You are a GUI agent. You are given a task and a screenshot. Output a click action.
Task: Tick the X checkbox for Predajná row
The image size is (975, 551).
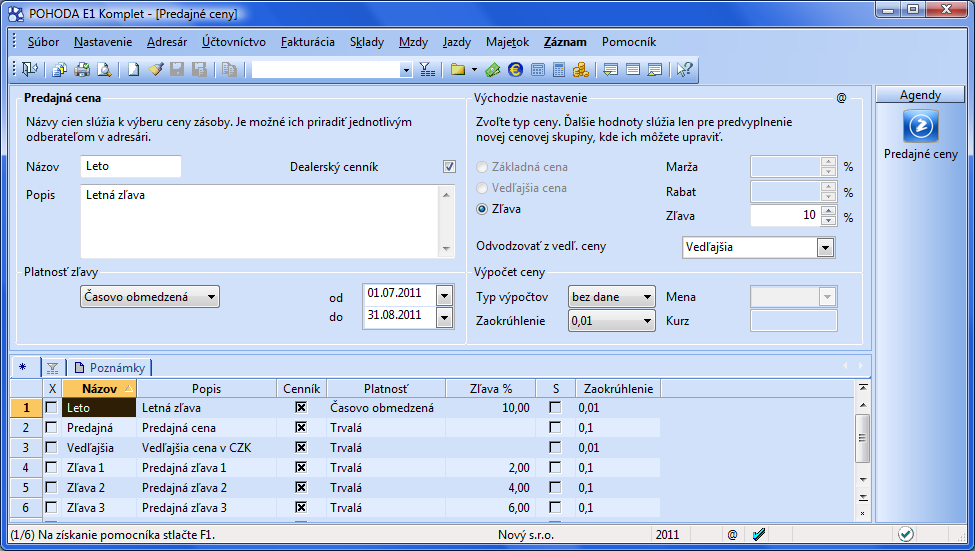pos(52,427)
